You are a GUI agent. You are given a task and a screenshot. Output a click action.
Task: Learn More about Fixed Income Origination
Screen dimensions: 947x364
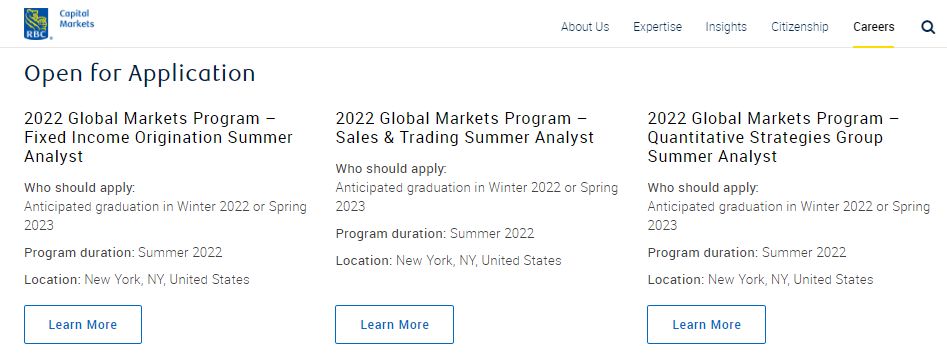tap(83, 324)
